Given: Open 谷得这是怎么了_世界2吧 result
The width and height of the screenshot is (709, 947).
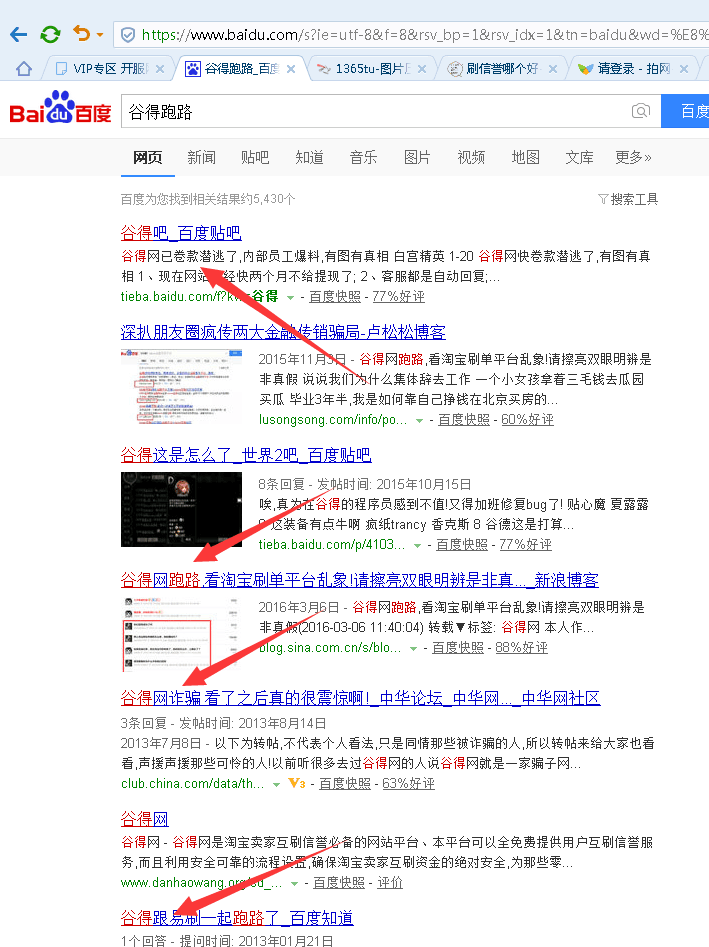Looking at the screenshot, I should click(246, 455).
